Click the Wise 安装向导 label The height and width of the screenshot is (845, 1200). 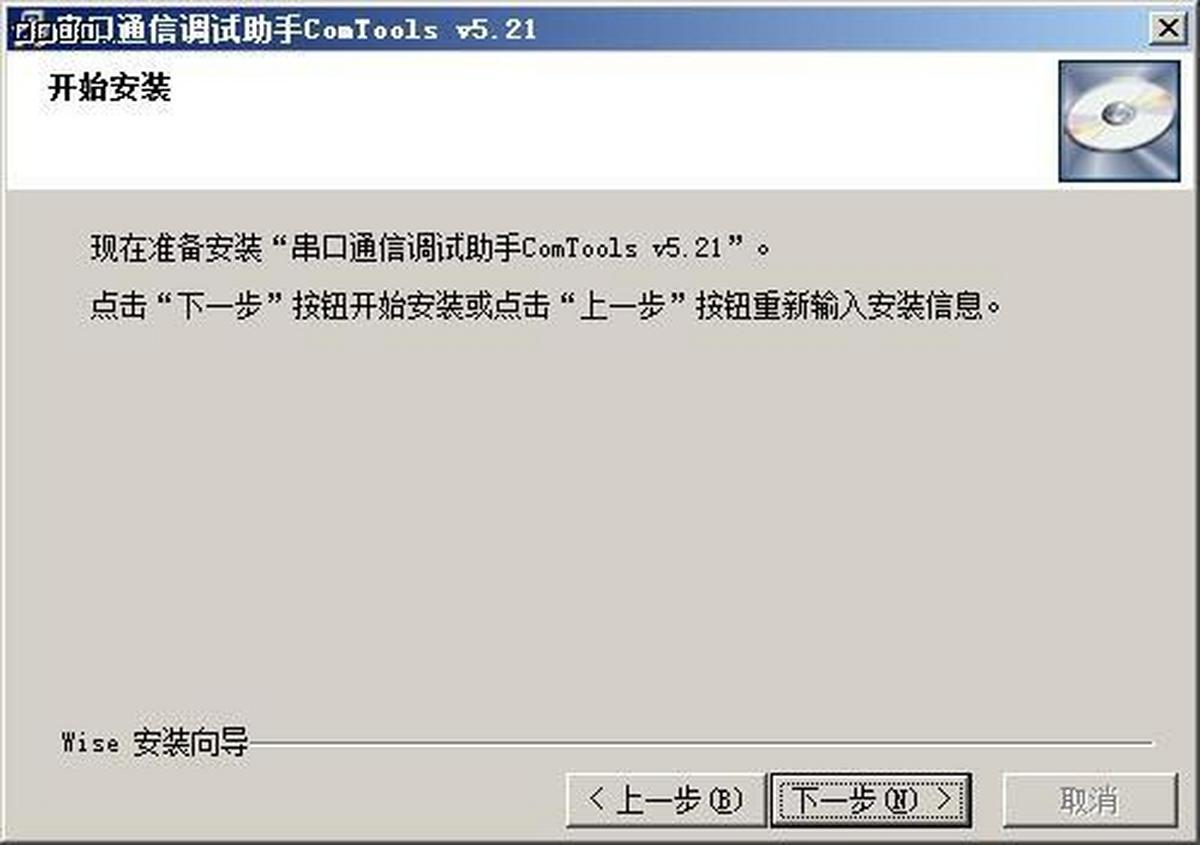[155, 743]
